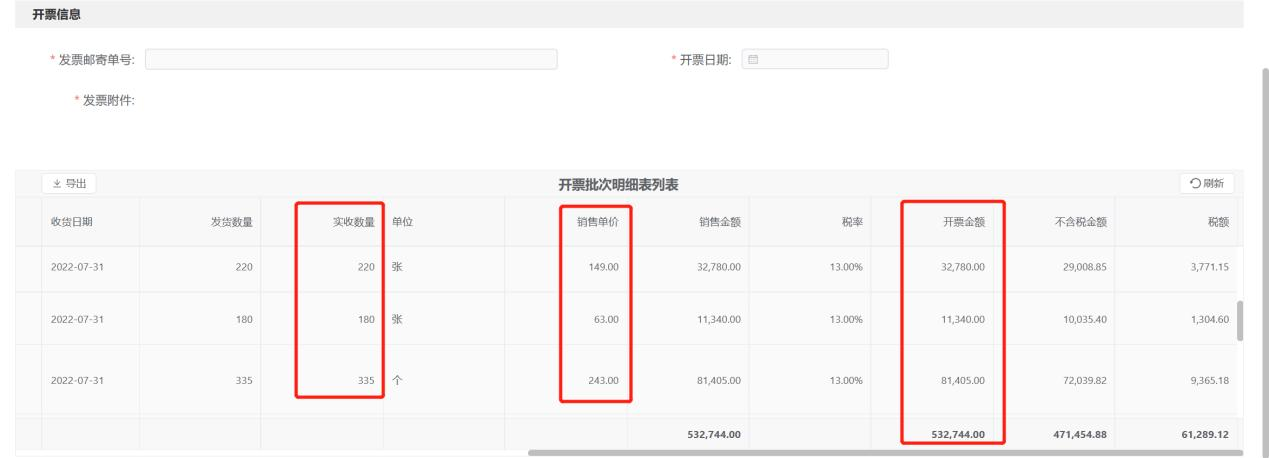Click the 收货日期 column header
Viewport: 1269px width, 458px height.
(71, 222)
